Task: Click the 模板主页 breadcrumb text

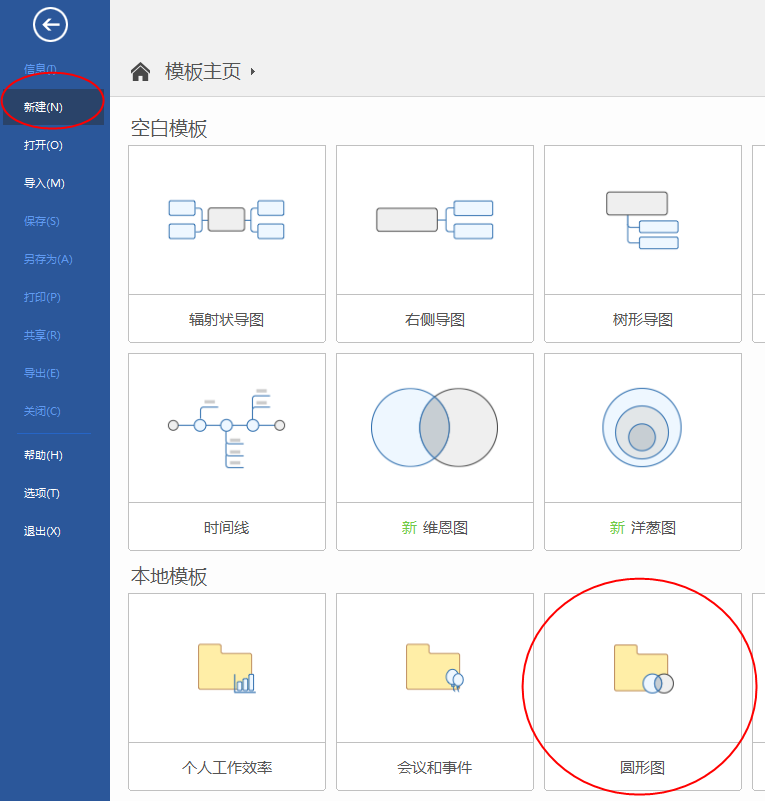Action: tap(203, 72)
